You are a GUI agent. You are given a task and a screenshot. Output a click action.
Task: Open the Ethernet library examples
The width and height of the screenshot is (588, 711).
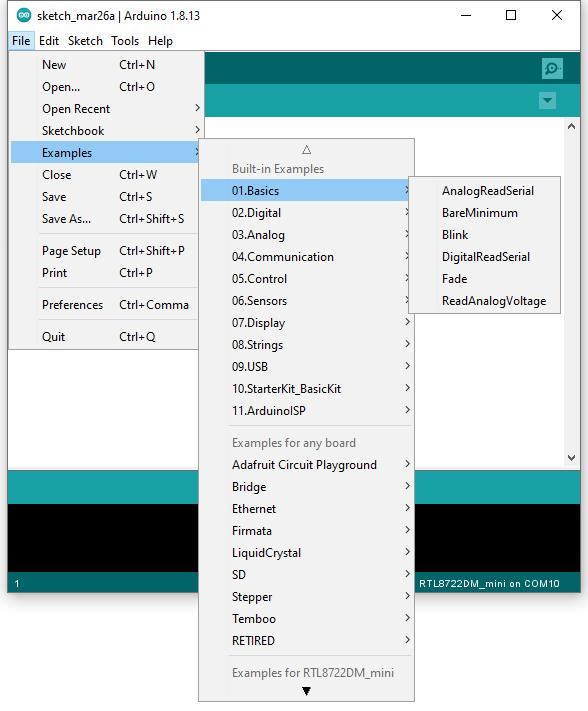(x=306, y=508)
